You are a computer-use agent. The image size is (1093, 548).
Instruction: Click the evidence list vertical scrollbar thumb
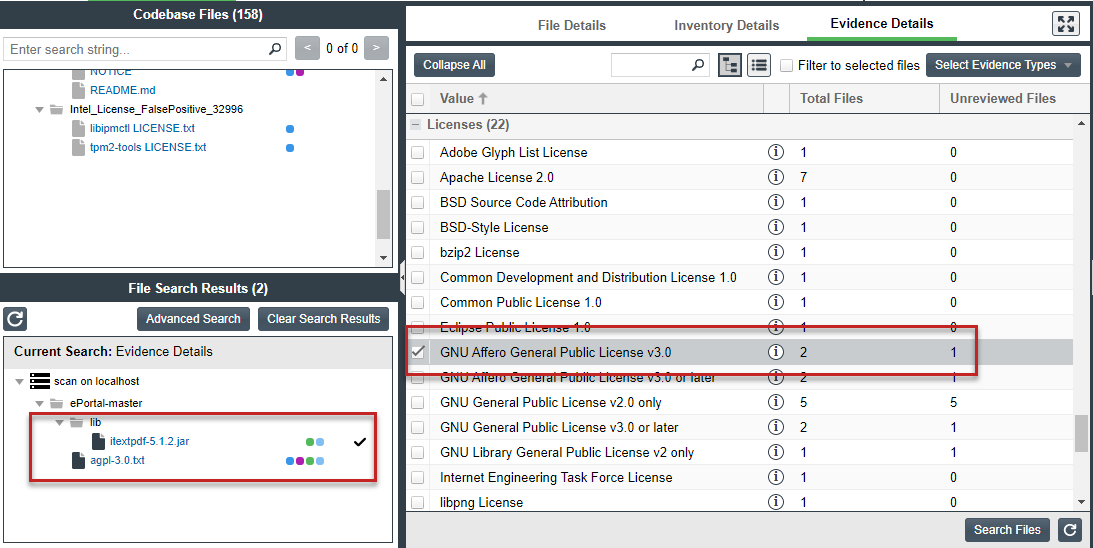pyautogui.click(x=1081, y=433)
